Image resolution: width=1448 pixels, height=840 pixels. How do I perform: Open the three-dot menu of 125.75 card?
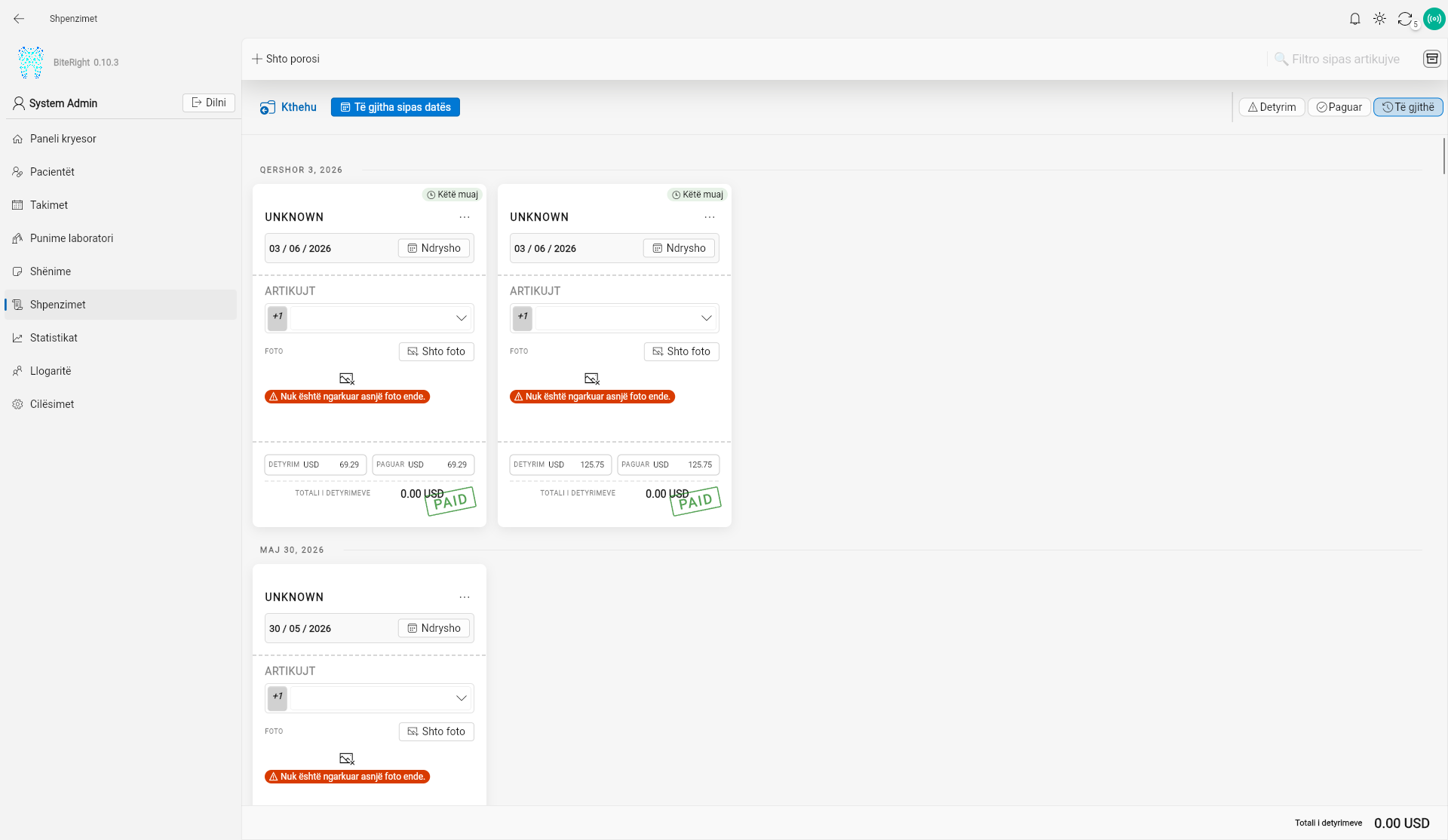[x=710, y=217]
